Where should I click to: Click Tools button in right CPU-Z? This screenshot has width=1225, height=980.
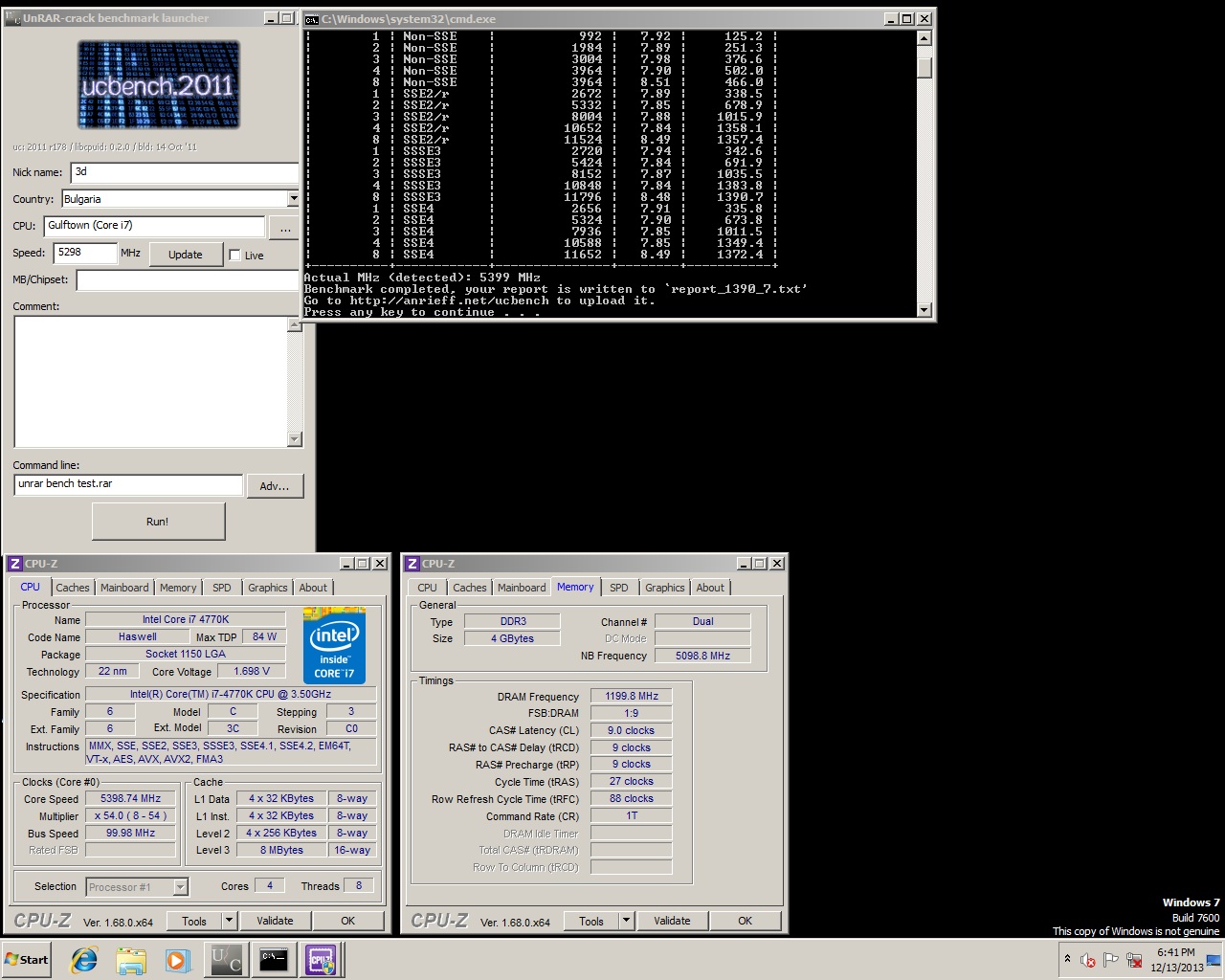[591, 921]
